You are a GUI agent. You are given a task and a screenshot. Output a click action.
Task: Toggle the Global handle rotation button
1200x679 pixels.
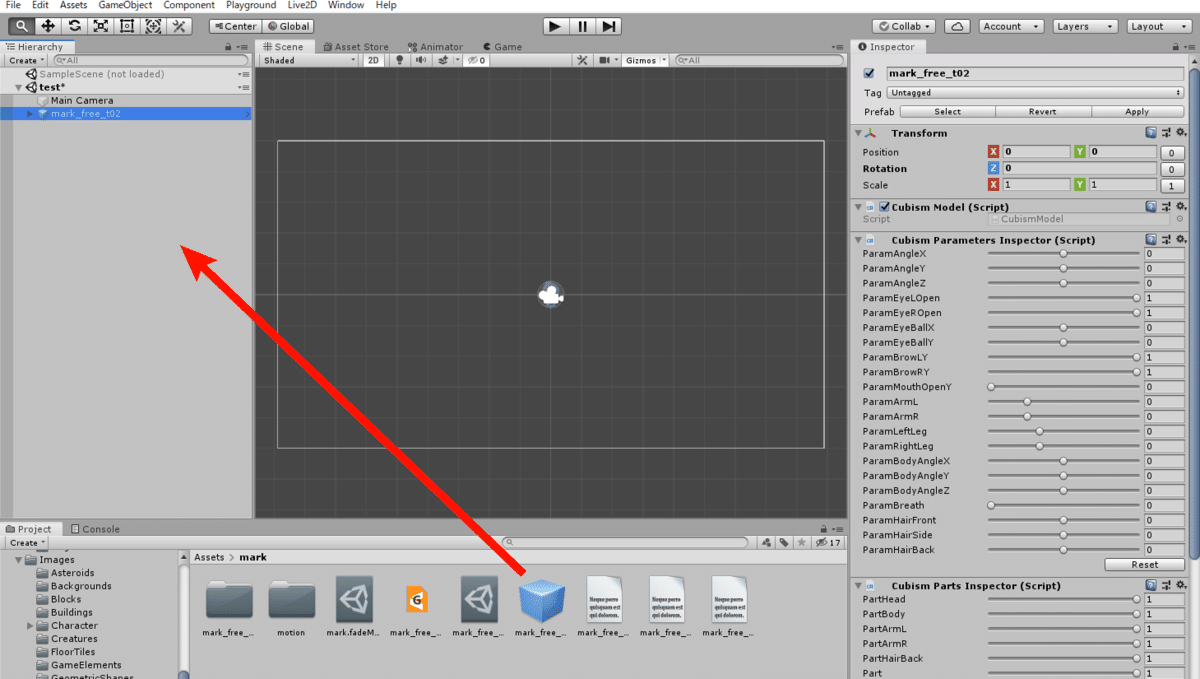tap(289, 26)
